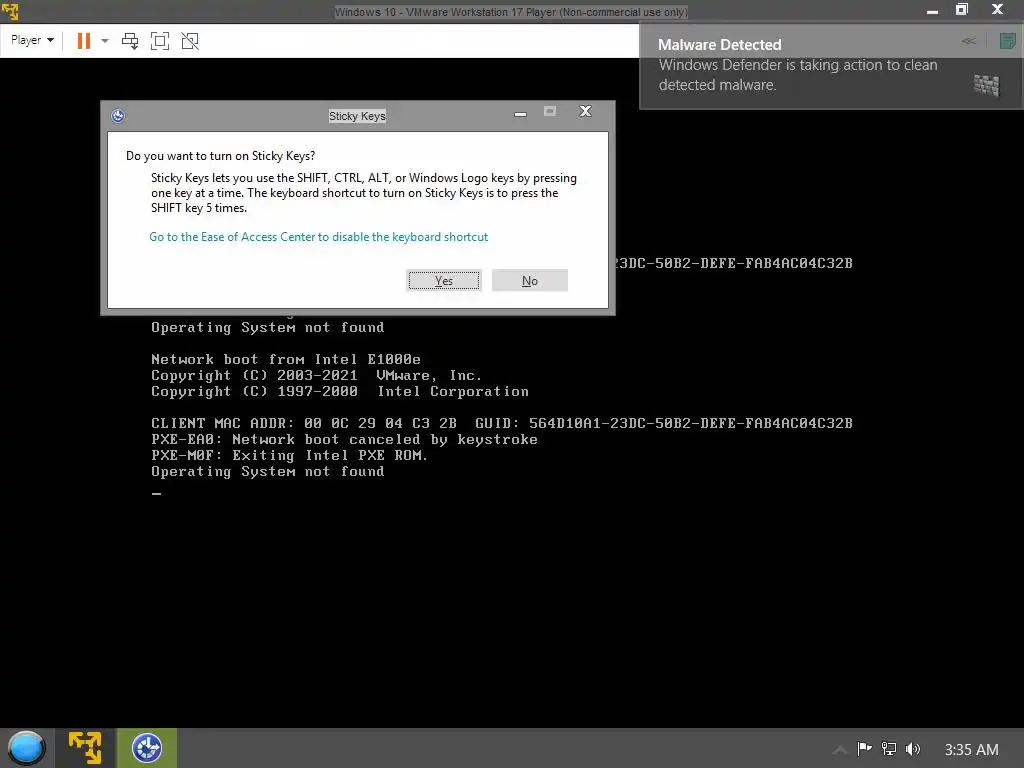The image size is (1024, 768).
Task: Toggle Unity mode icon
Action: [190, 41]
